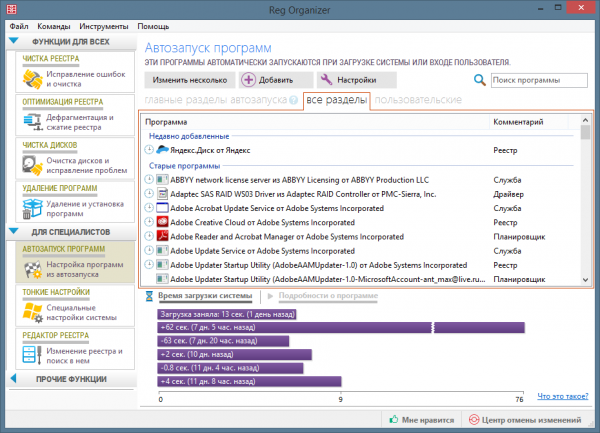
Task: Click the list scrollbar up arrow
Action: tap(585, 120)
